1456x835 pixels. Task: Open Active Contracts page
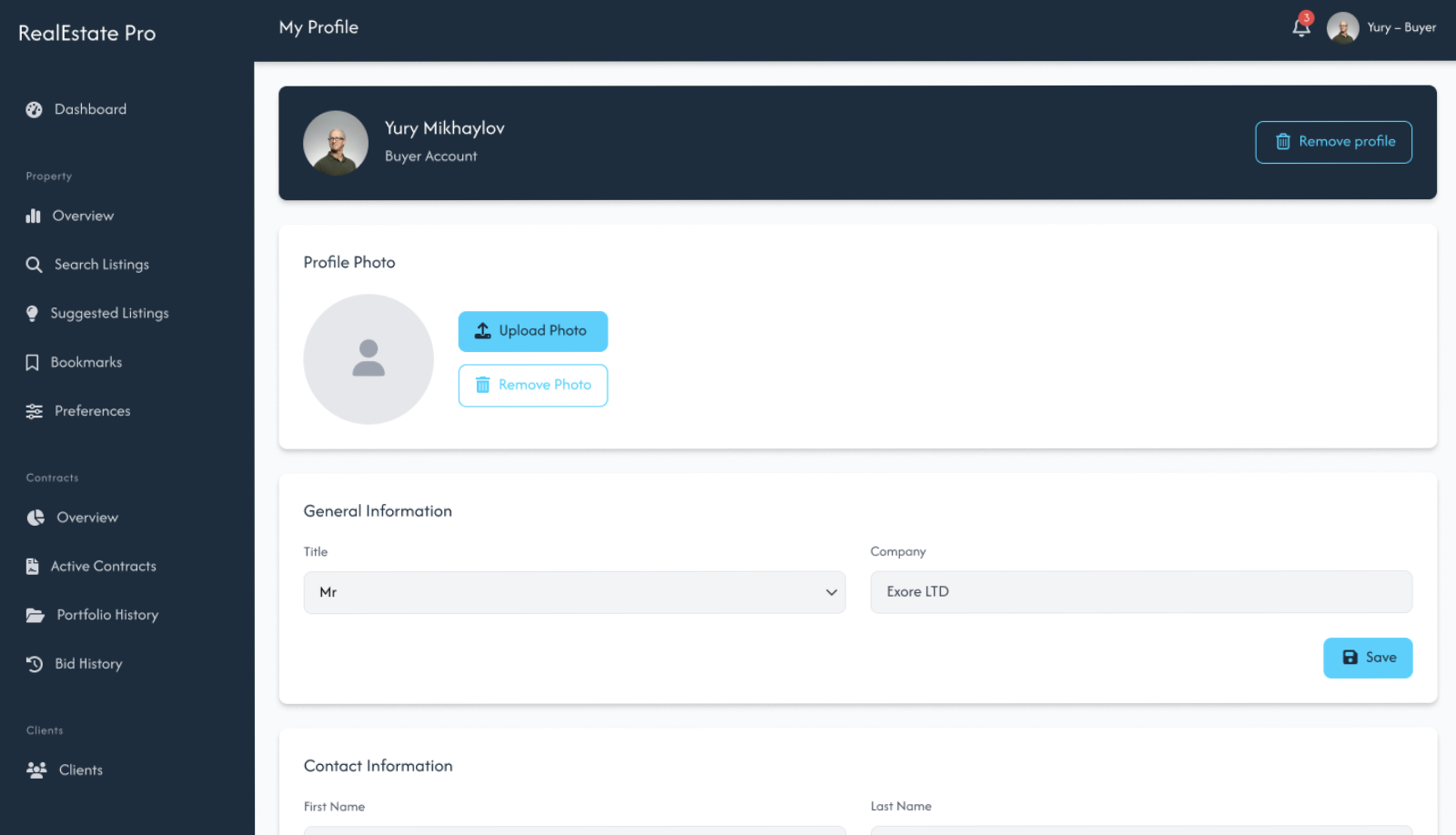[103, 566]
